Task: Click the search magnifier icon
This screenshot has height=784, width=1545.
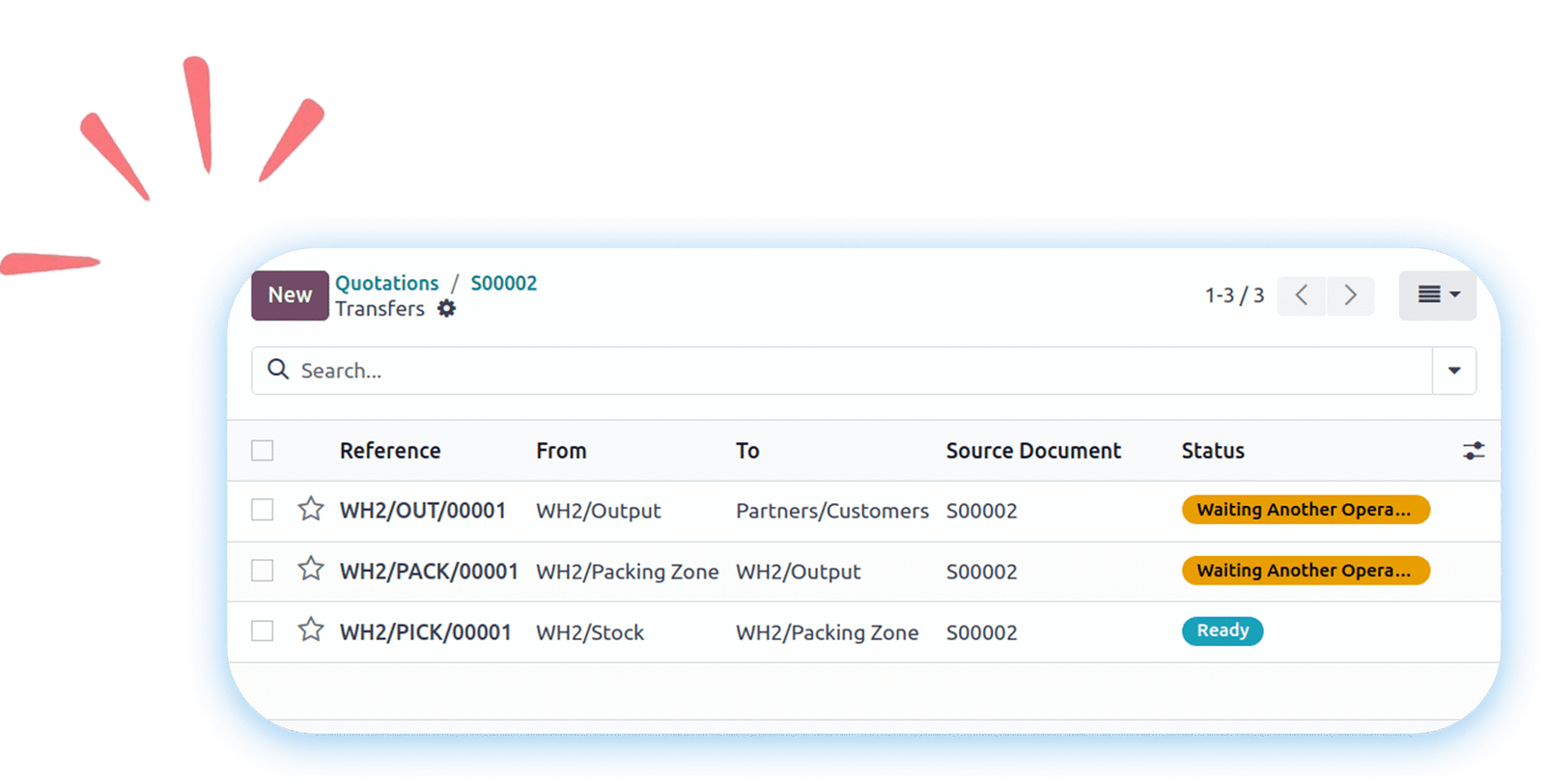Action: pyautogui.click(x=278, y=370)
